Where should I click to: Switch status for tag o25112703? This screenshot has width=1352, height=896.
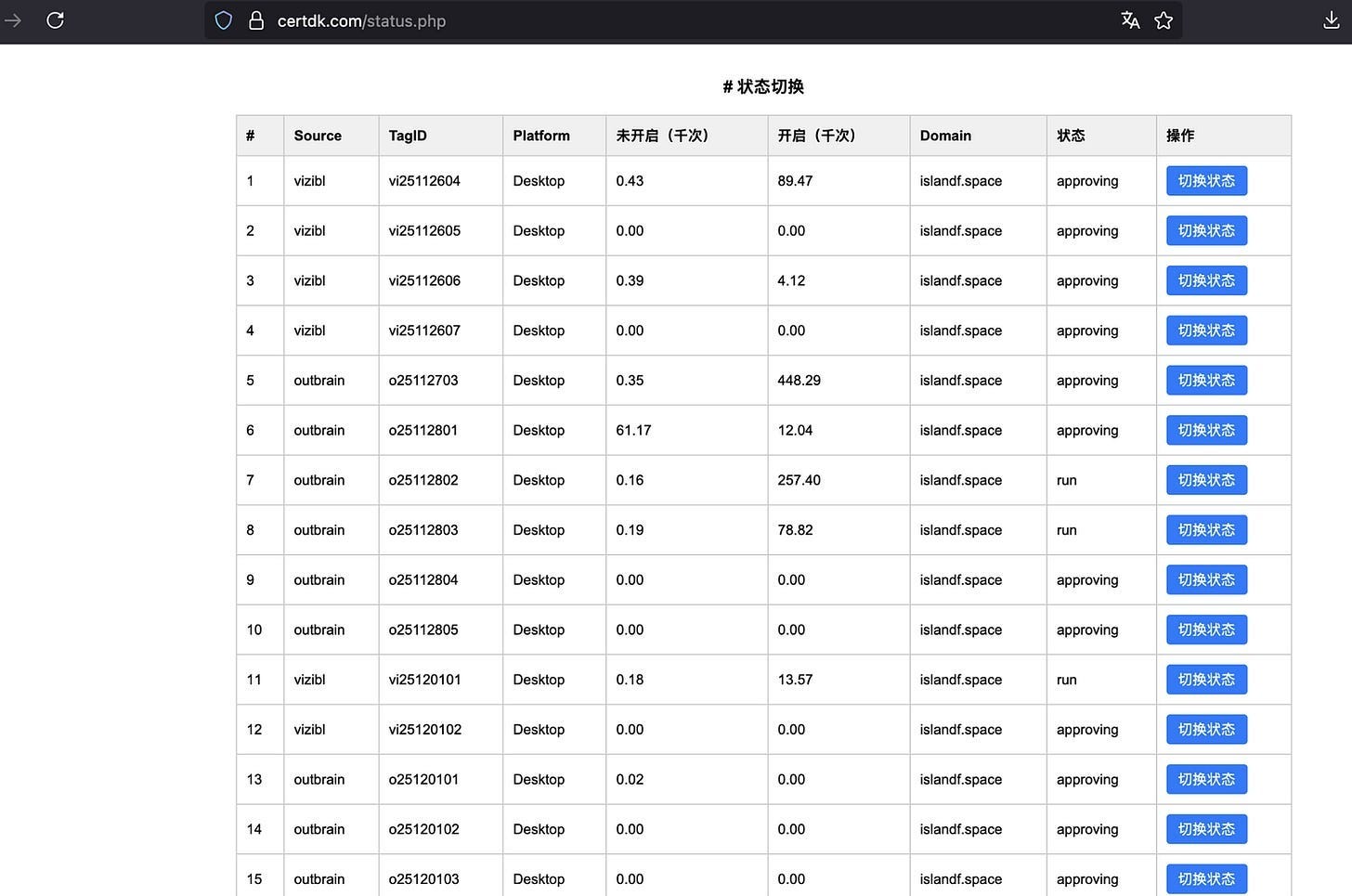(x=1206, y=381)
